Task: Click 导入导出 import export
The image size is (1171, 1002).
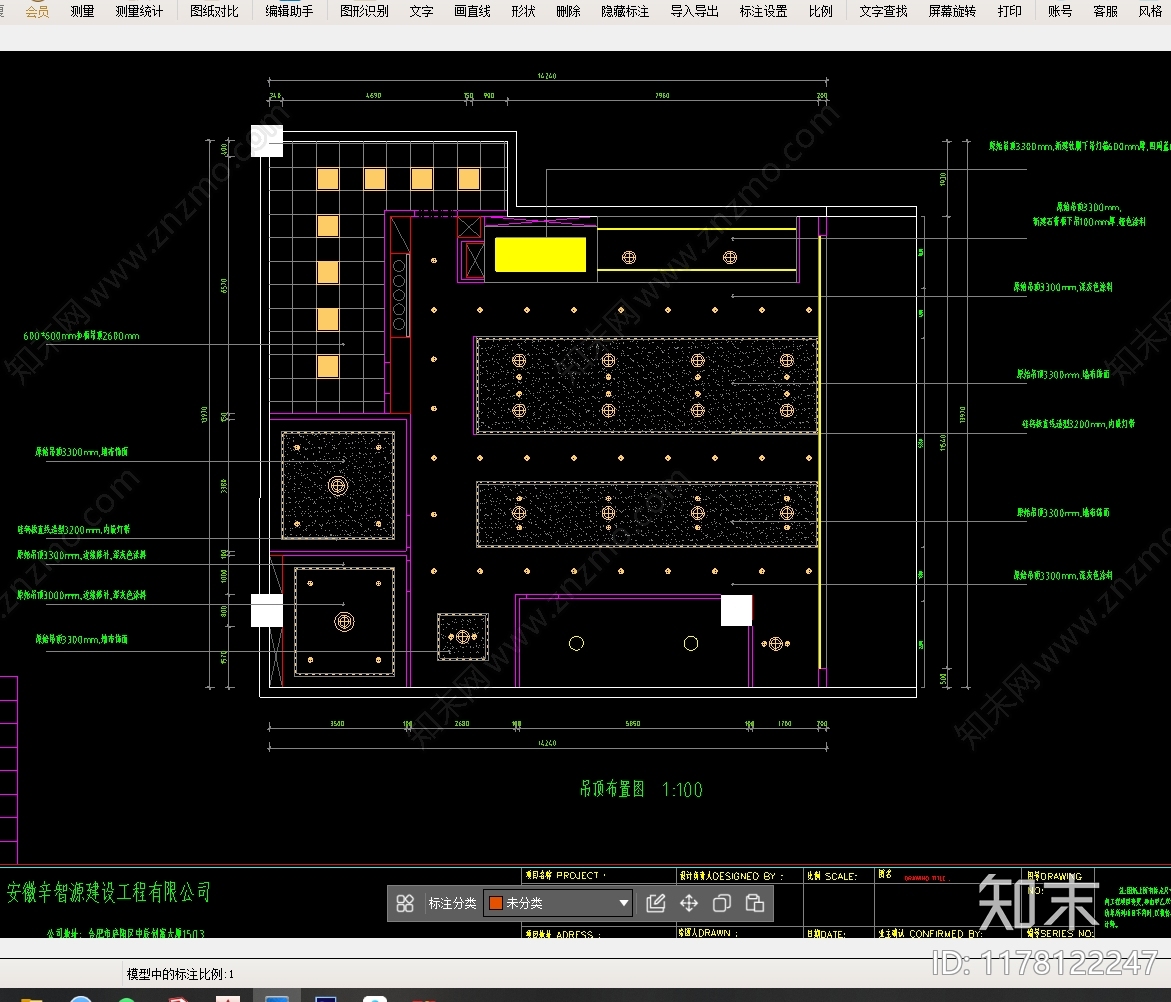Action: (695, 11)
